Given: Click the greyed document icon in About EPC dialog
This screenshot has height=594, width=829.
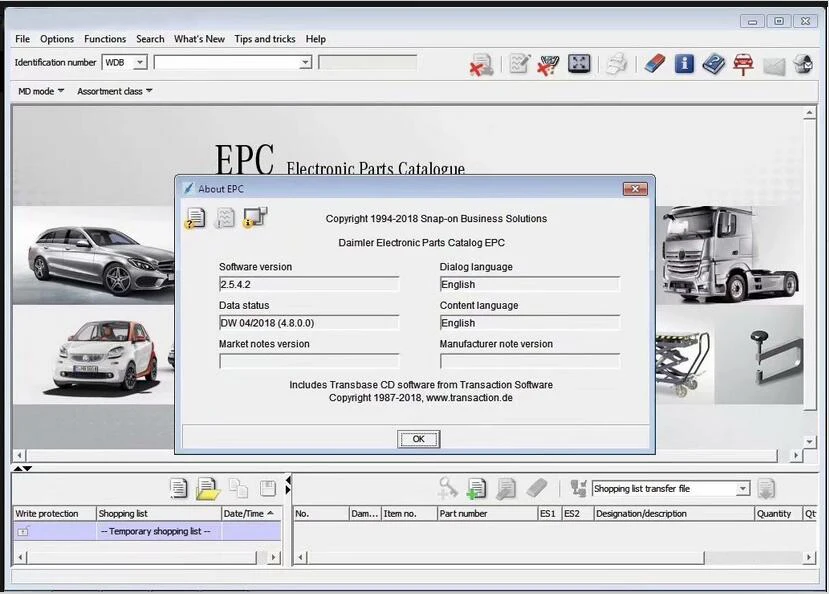Looking at the screenshot, I should [x=225, y=218].
